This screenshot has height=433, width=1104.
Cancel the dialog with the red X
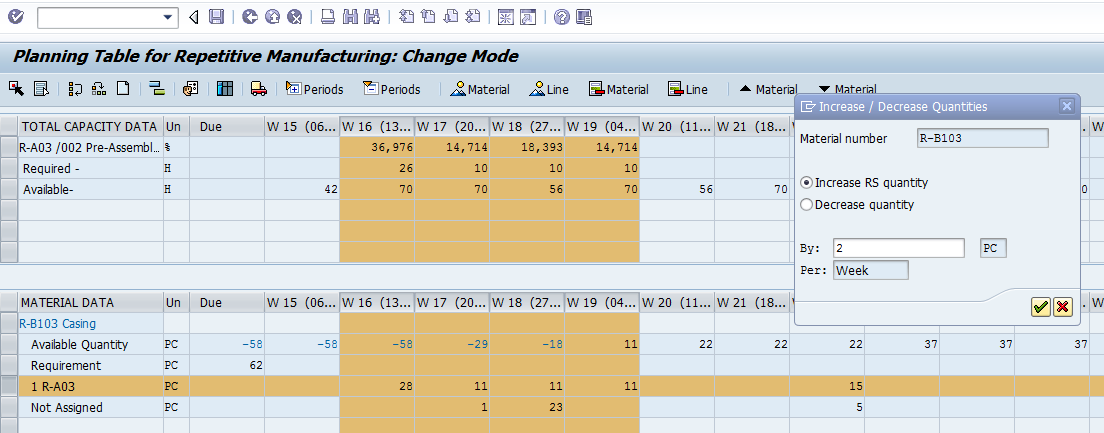coord(1062,307)
